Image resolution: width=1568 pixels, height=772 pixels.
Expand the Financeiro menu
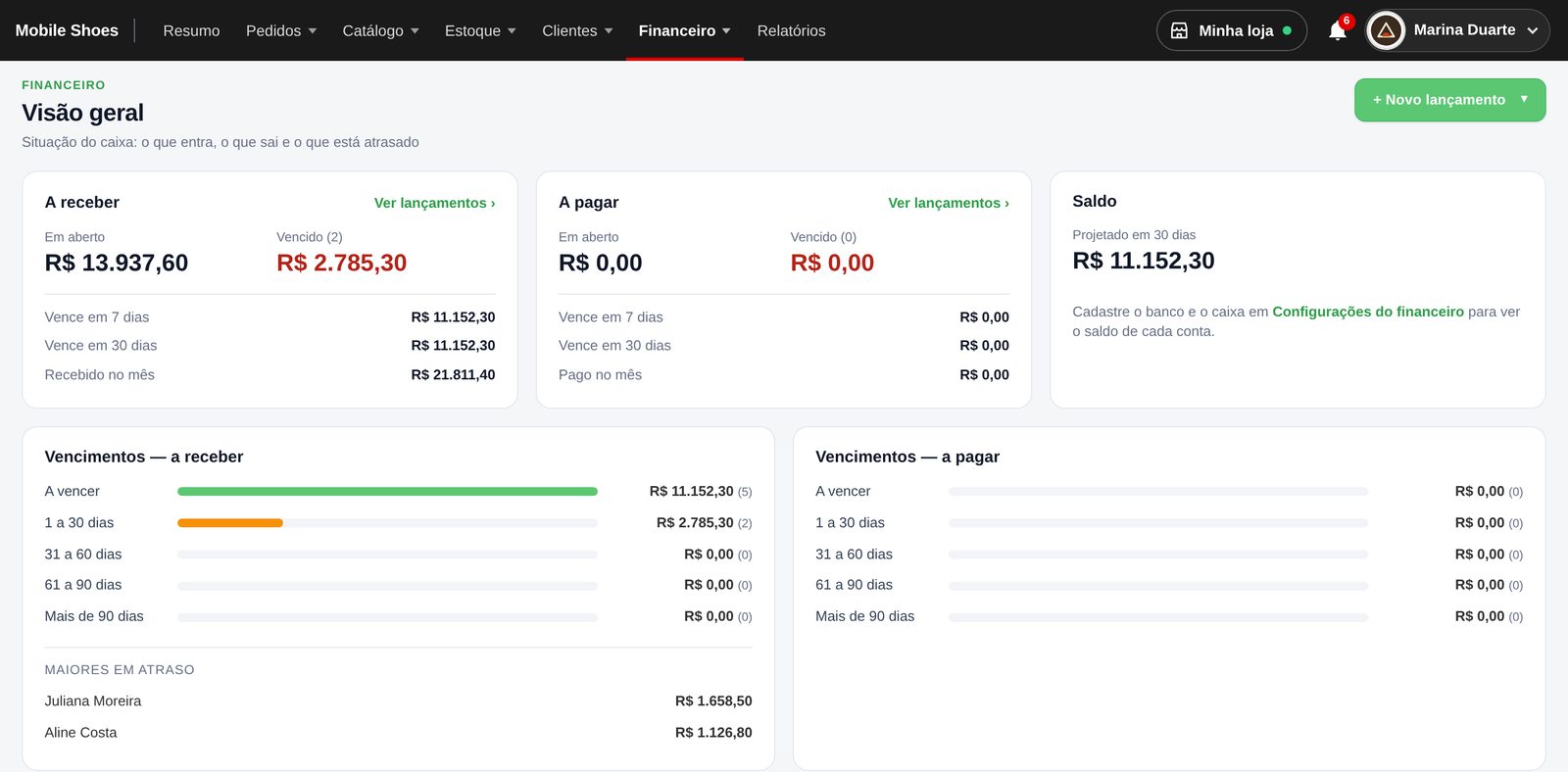(x=685, y=30)
